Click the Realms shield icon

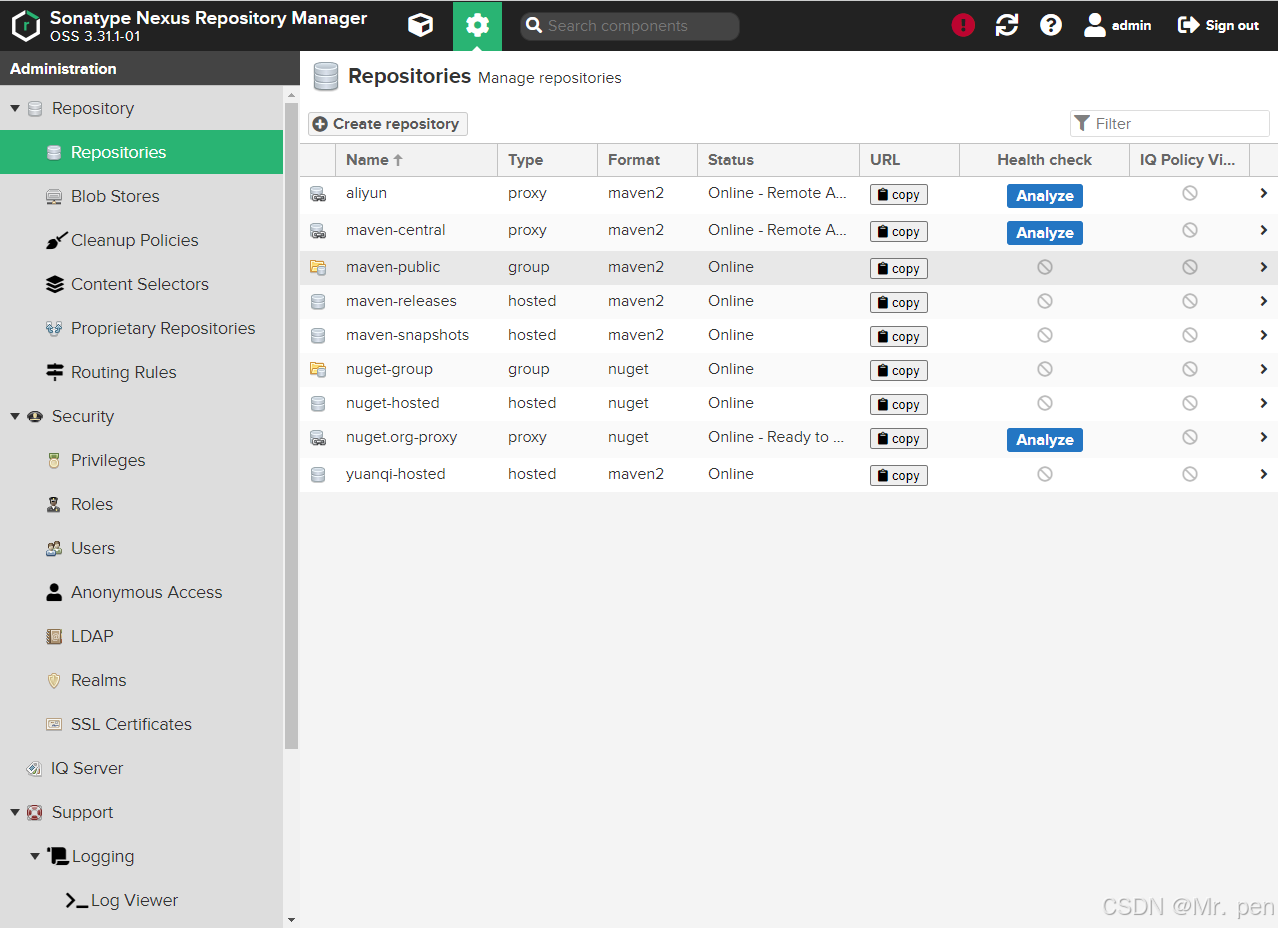[x=54, y=680]
